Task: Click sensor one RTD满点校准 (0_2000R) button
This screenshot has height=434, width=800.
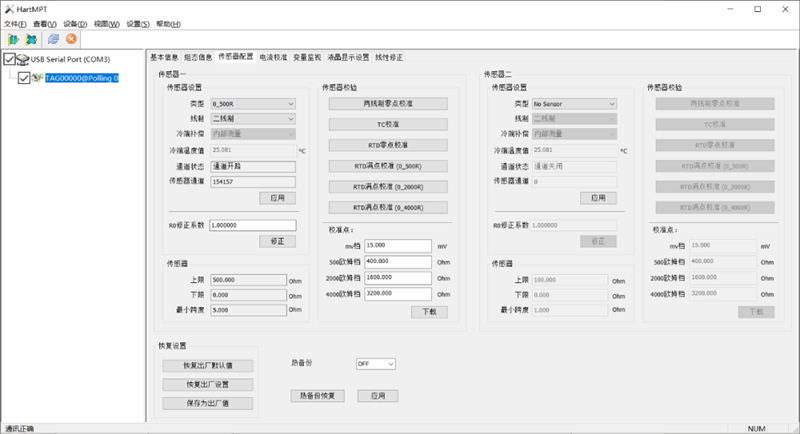Action: pos(388,187)
